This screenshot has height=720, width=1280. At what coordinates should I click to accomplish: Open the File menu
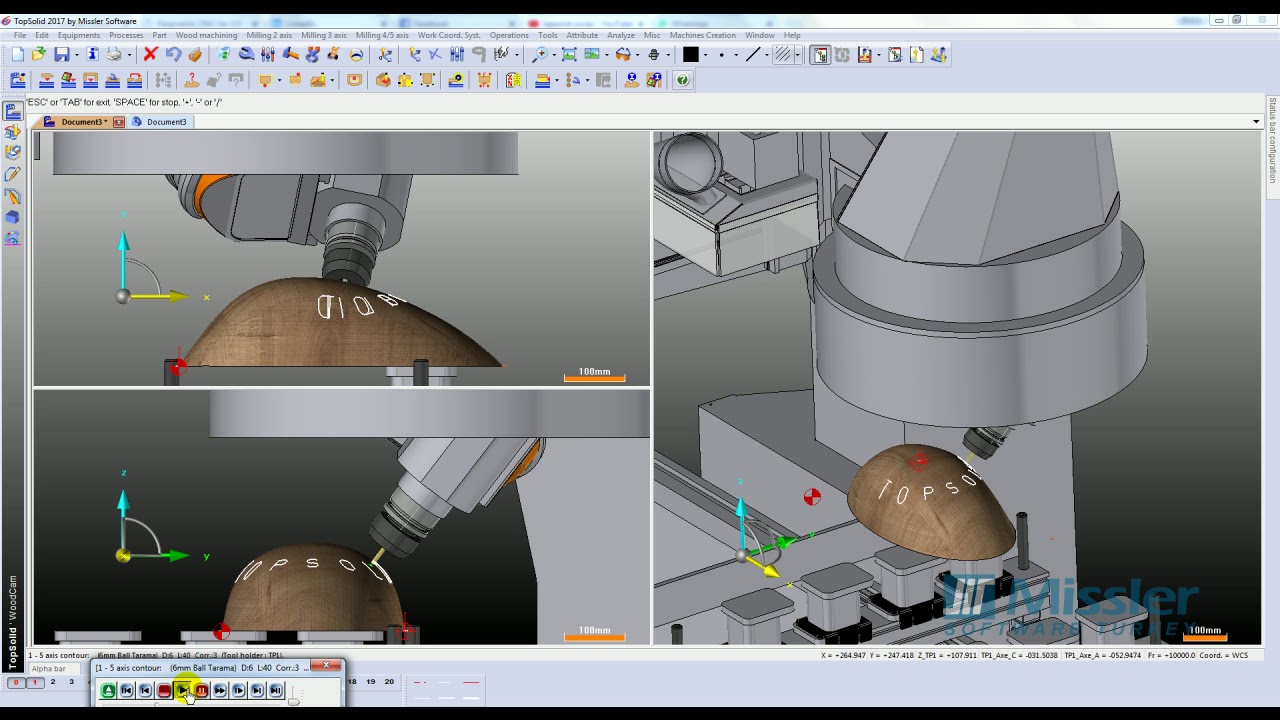(20, 35)
